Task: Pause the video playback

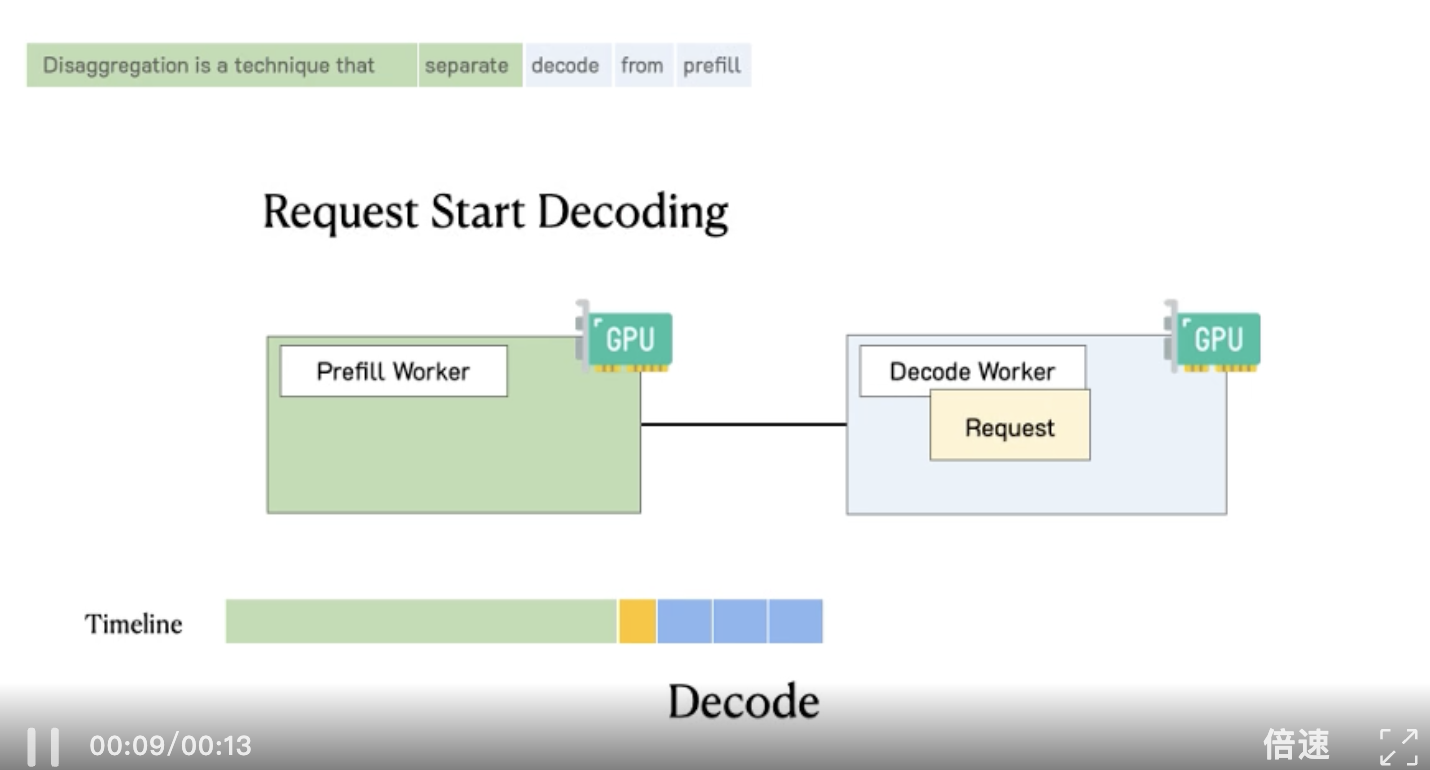Action: point(43,746)
